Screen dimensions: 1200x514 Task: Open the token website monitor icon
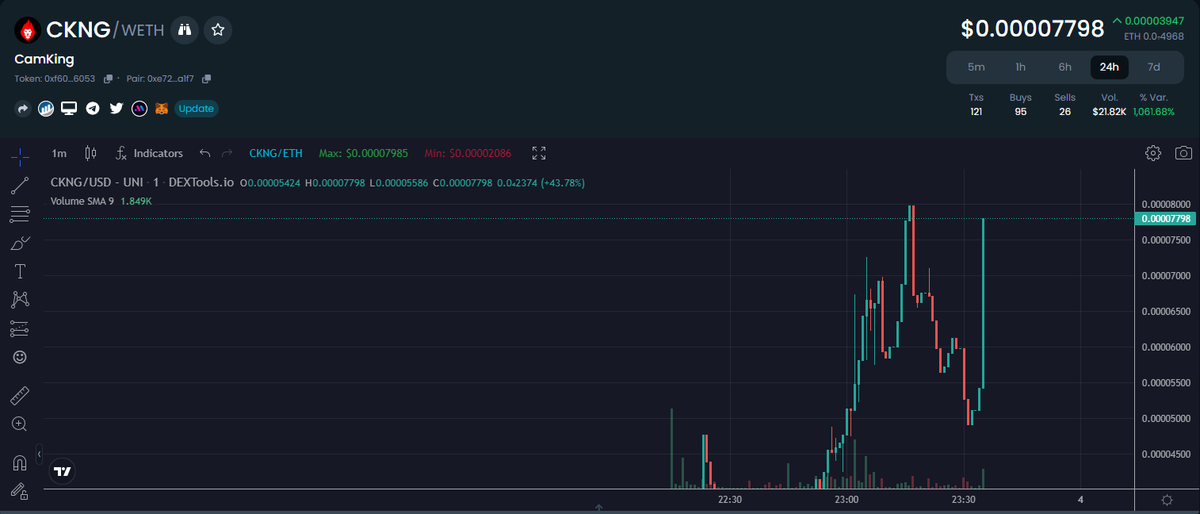coord(69,108)
